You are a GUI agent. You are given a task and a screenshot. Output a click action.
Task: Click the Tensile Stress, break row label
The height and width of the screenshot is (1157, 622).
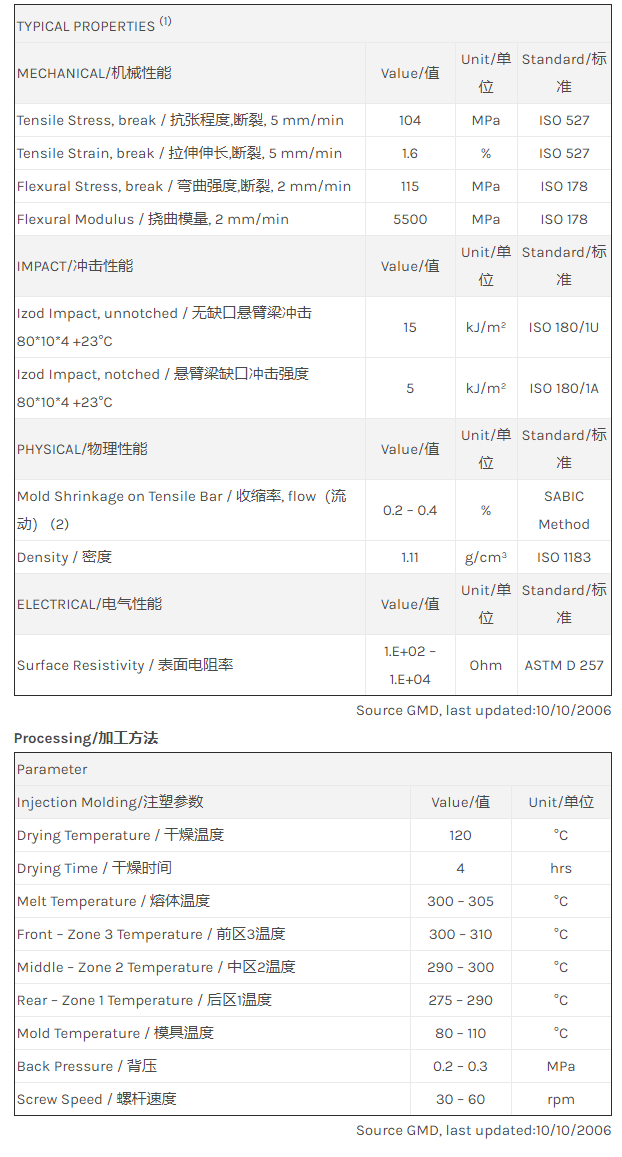click(x=180, y=120)
